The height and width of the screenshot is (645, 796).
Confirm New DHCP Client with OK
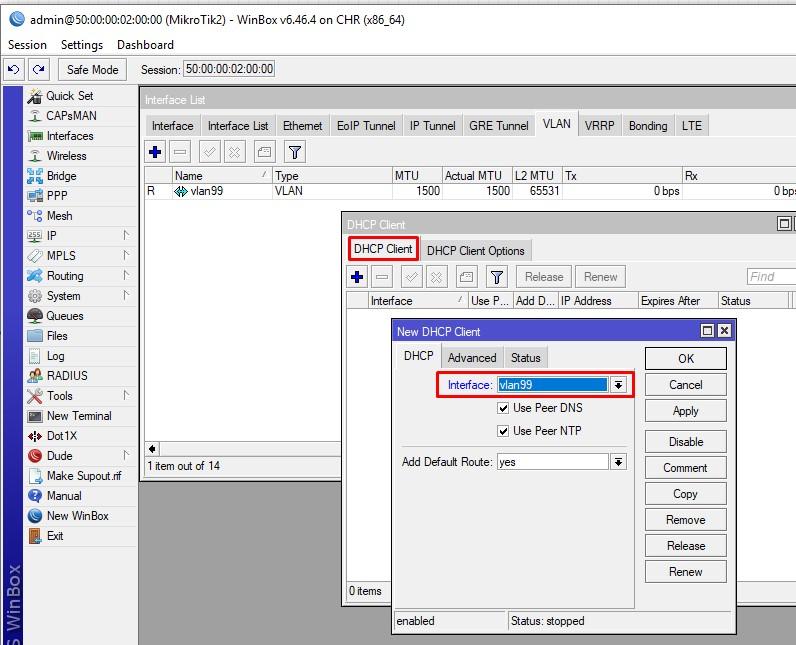point(686,359)
